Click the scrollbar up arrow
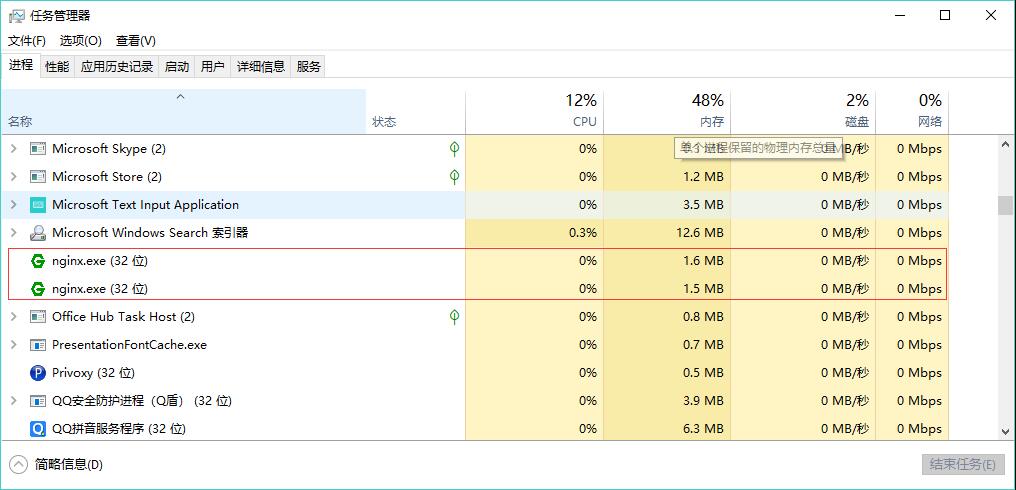 point(1005,145)
